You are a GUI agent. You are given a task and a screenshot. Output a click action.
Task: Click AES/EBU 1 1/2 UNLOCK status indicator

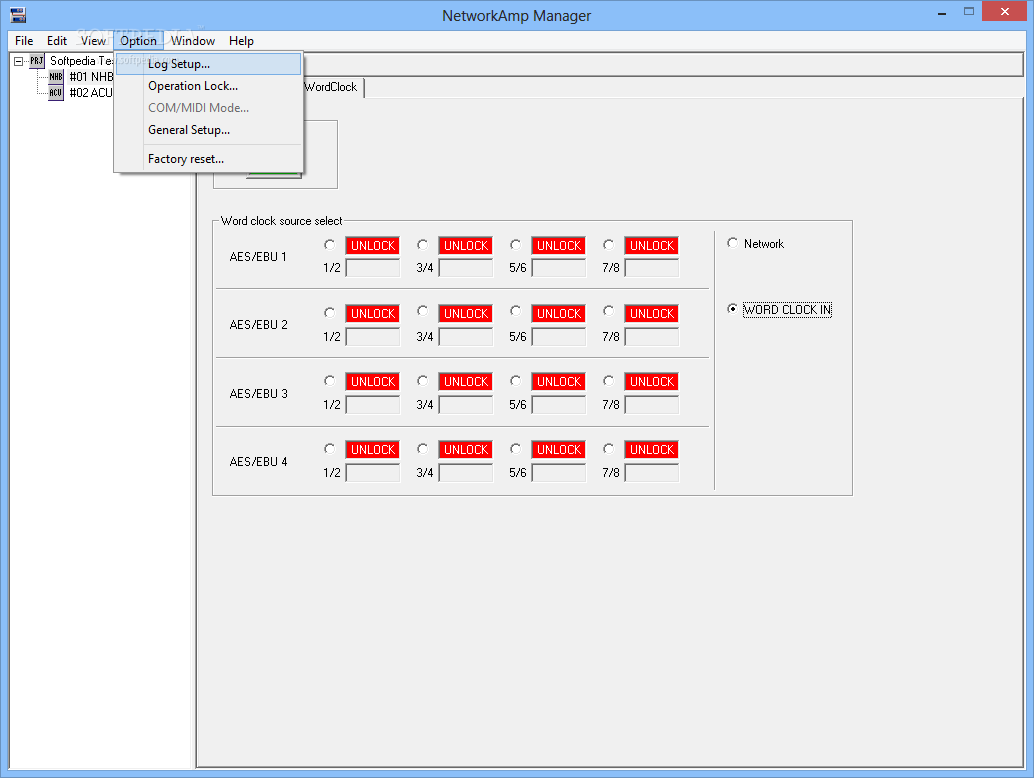373,246
